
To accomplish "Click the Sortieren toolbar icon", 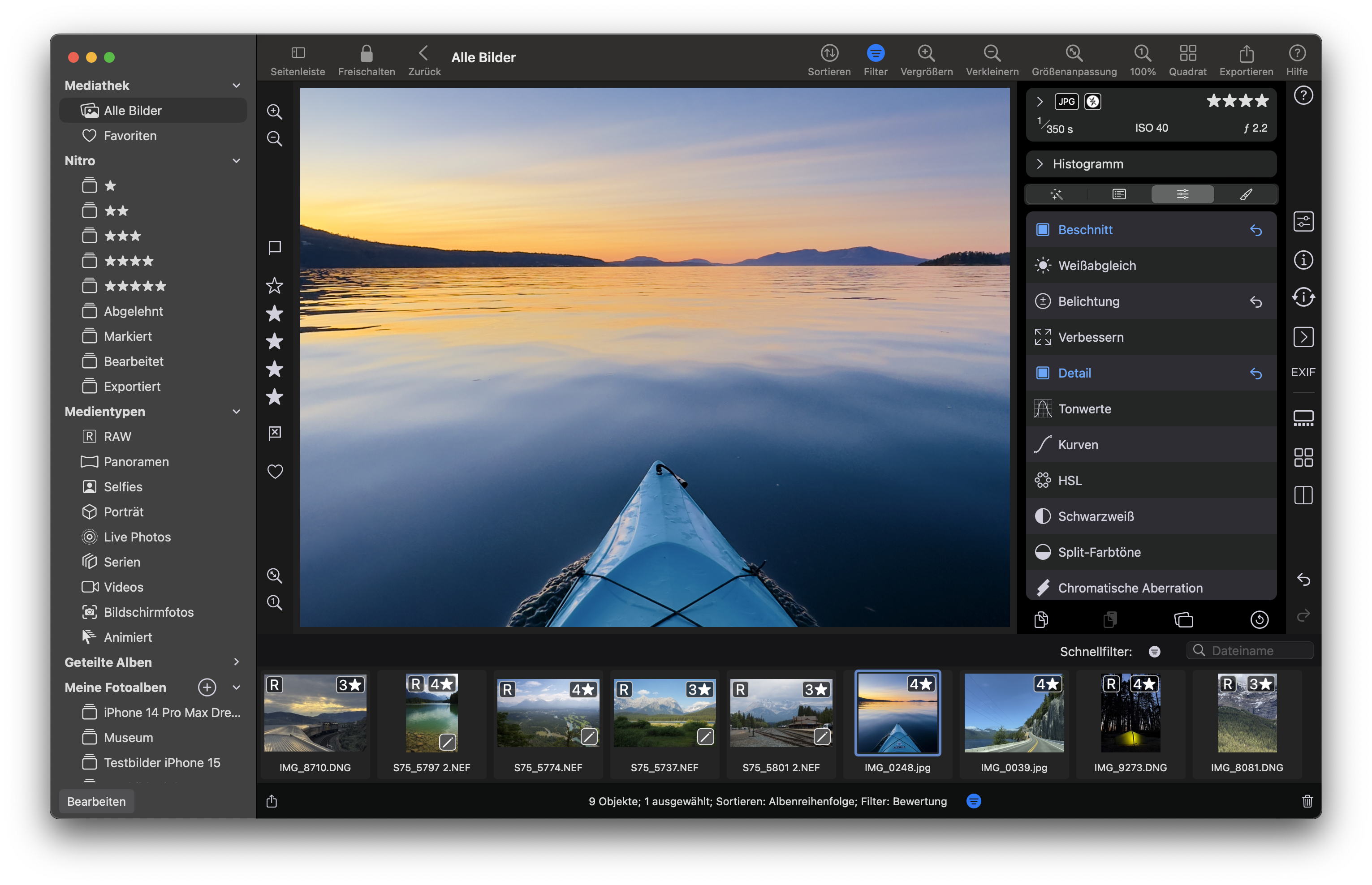I will [x=829, y=53].
